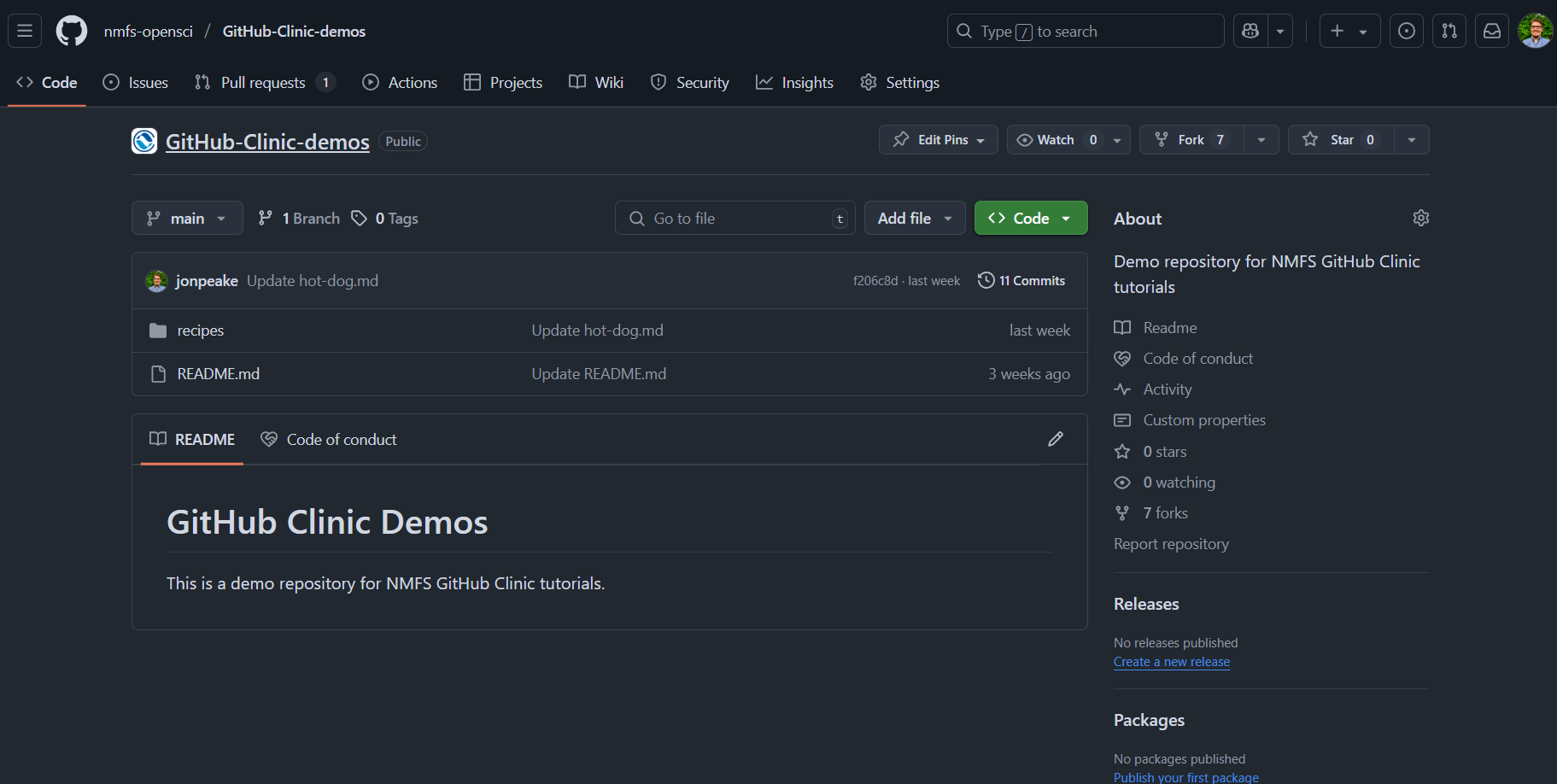Open the recipes folder
The height and width of the screenshot is (784, 1557).
[x=201, y=331]
